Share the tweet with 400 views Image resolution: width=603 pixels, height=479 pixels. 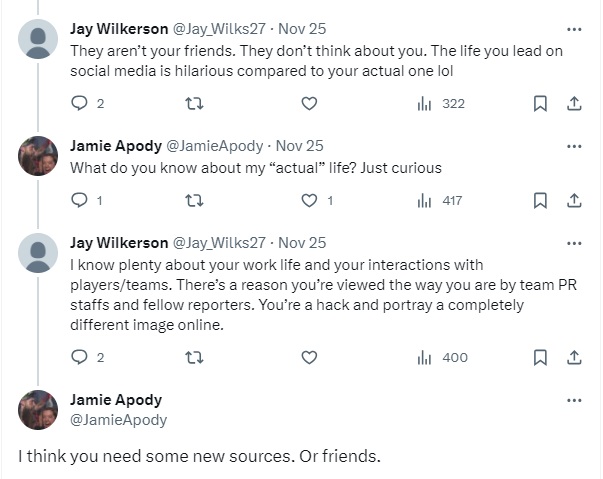(574, 357)
